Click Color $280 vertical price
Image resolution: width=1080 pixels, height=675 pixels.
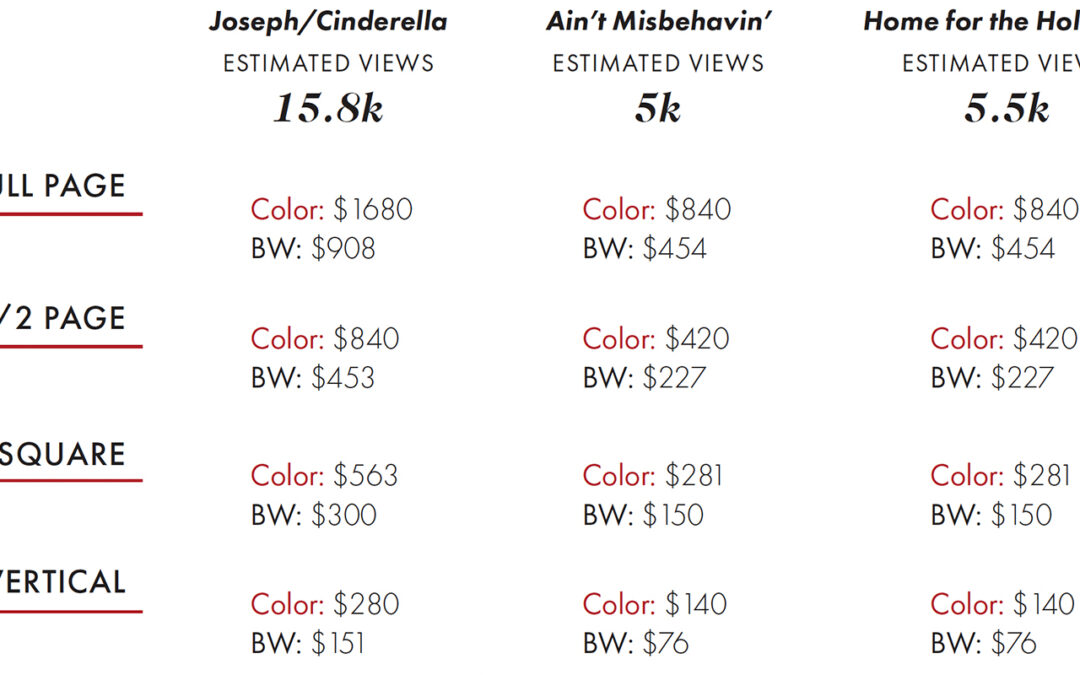(324, 605)
